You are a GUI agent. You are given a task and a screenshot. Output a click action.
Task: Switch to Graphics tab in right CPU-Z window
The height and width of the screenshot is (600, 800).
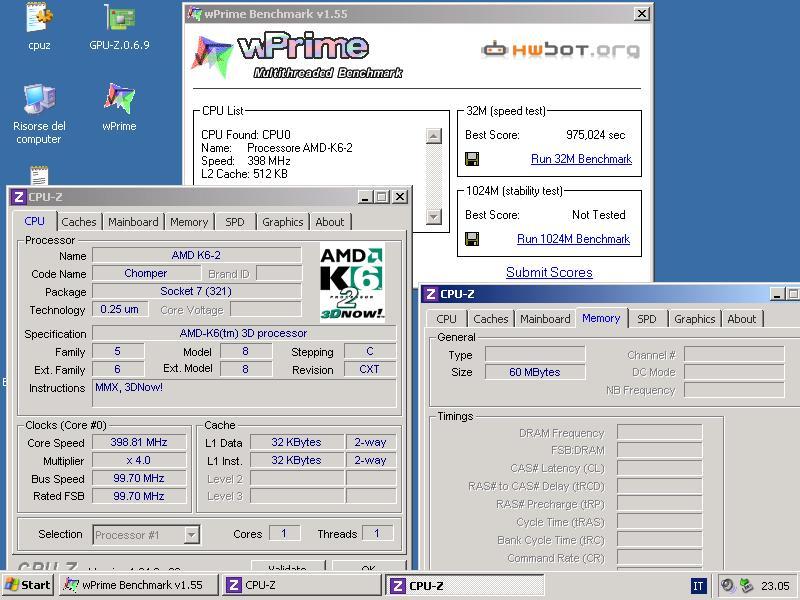pyautogui.click(x=694, y=319)
